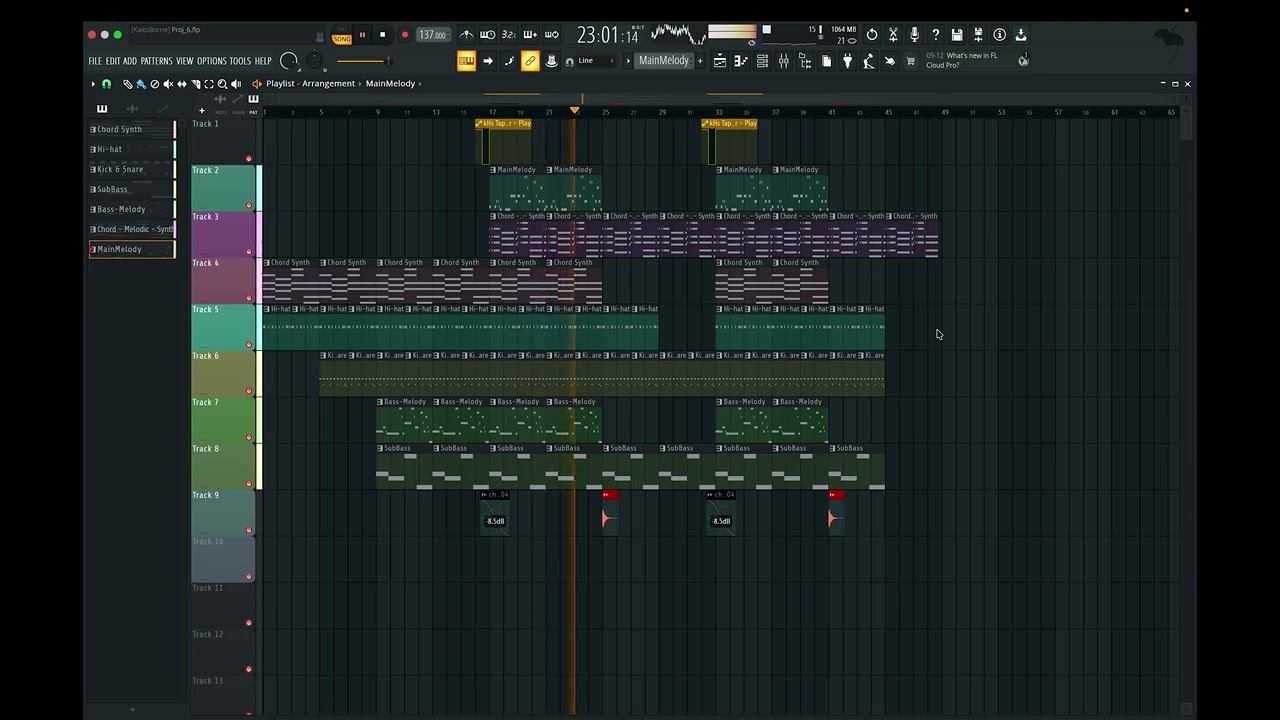
Task: Mute Track 2 using its dot
Action: 249,205
